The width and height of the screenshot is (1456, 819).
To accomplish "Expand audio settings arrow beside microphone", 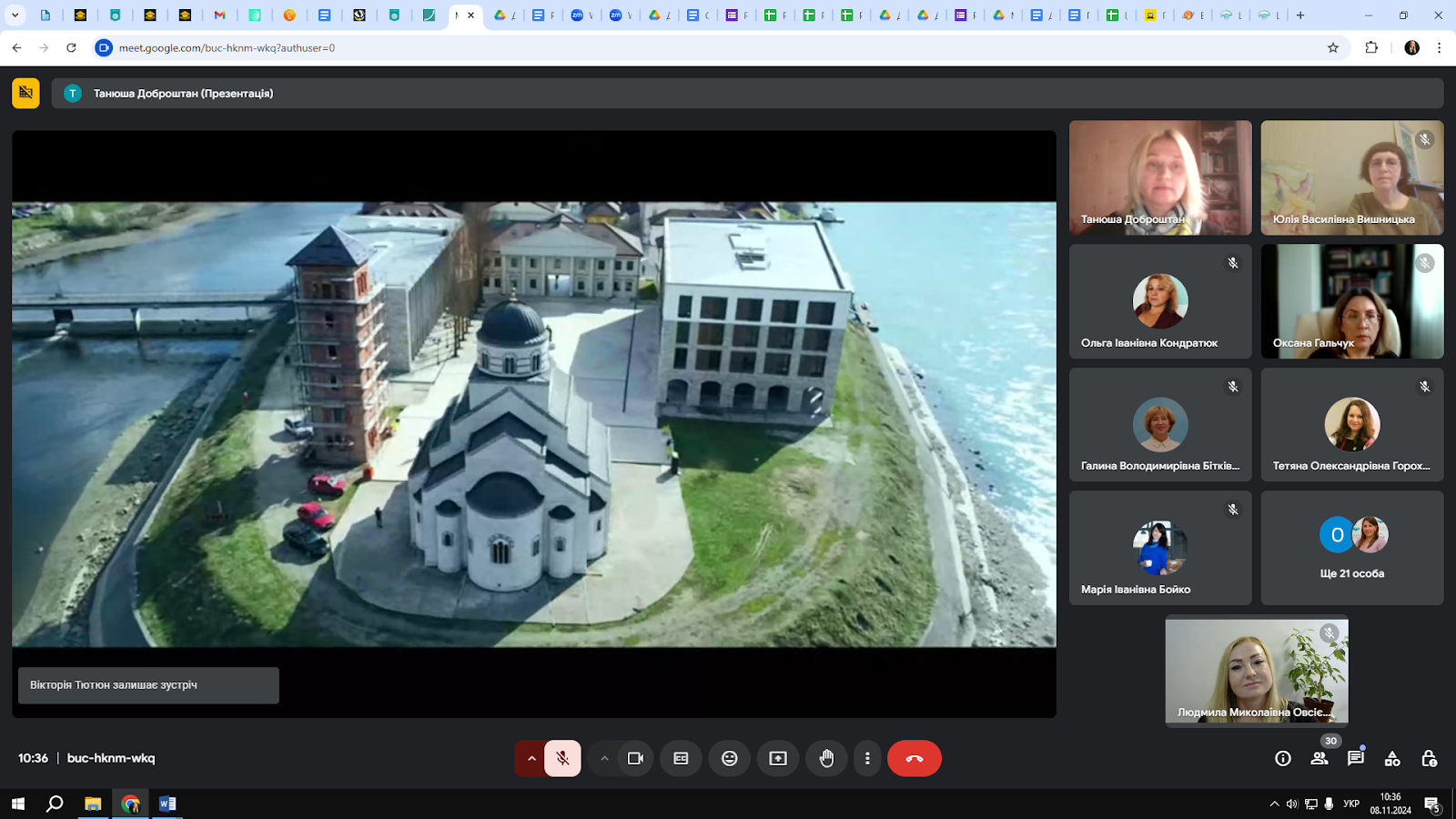I will [x=531, y=758].
